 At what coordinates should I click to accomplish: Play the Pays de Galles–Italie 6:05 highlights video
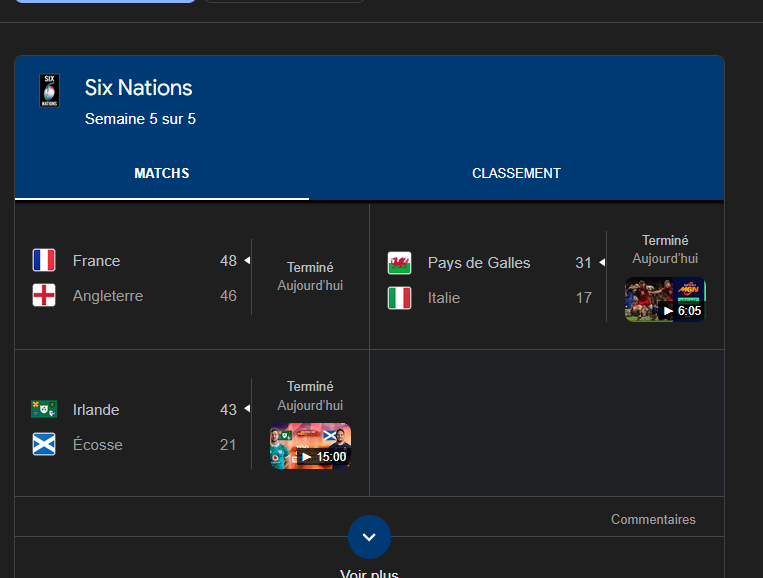pos(665,300)
